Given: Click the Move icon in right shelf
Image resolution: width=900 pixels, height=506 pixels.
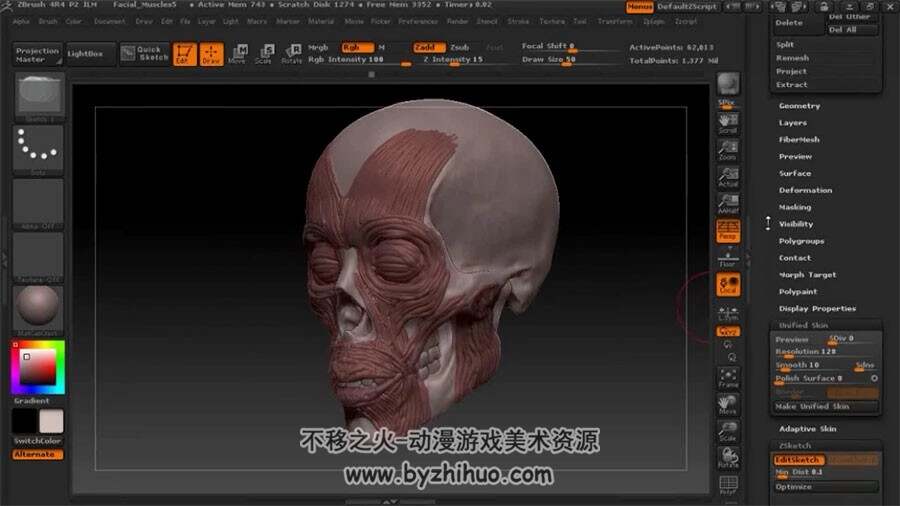Looking at the screenshot, I should (x=728, y=404).
